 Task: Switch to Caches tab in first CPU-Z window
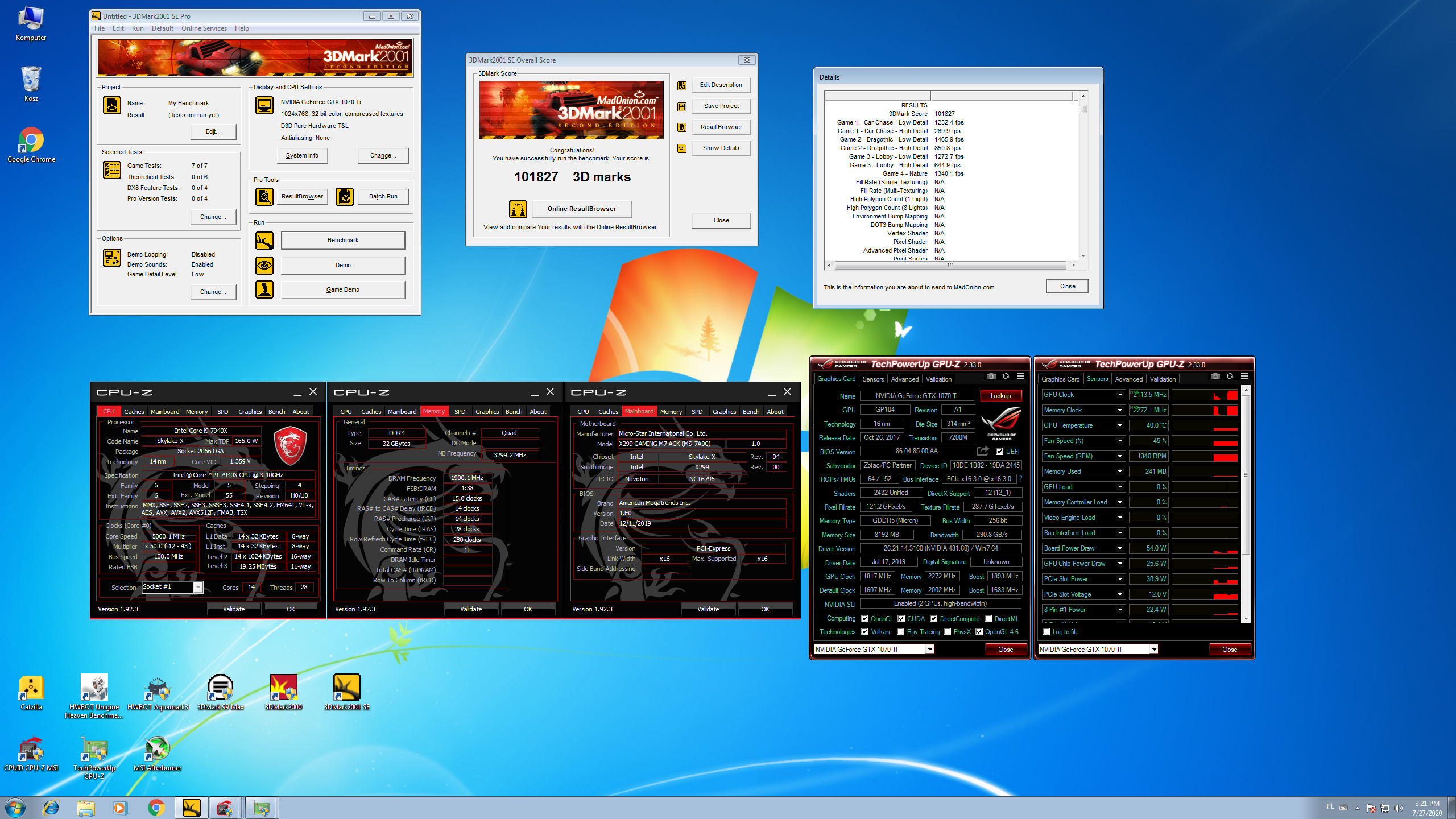coord(134,412)
